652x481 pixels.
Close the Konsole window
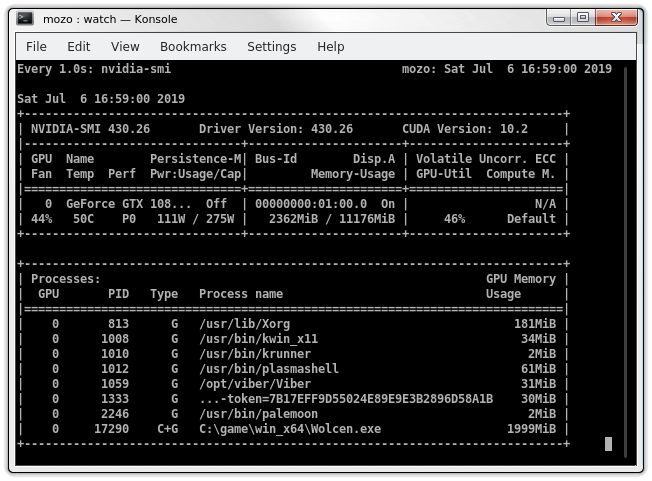[616, 17]
